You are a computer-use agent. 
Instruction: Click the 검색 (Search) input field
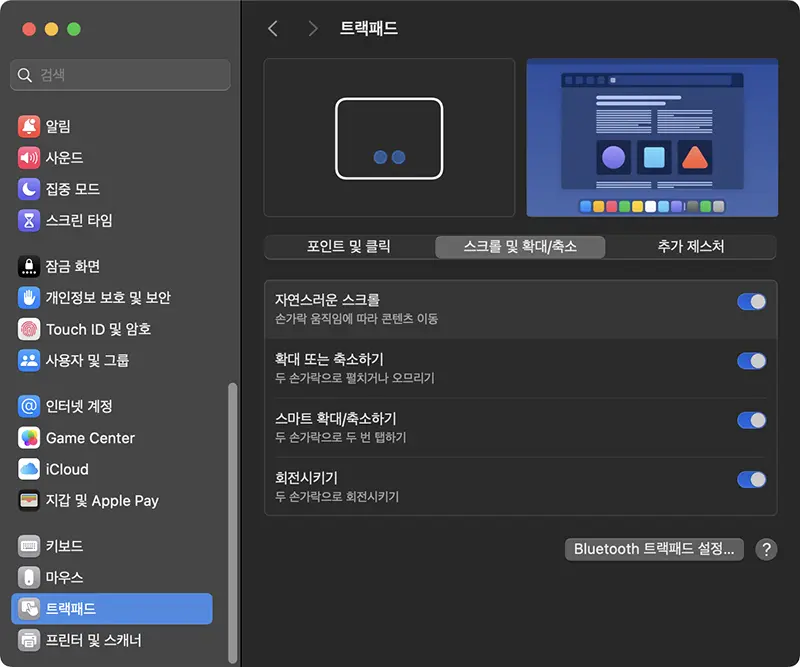tap(120, 75)
